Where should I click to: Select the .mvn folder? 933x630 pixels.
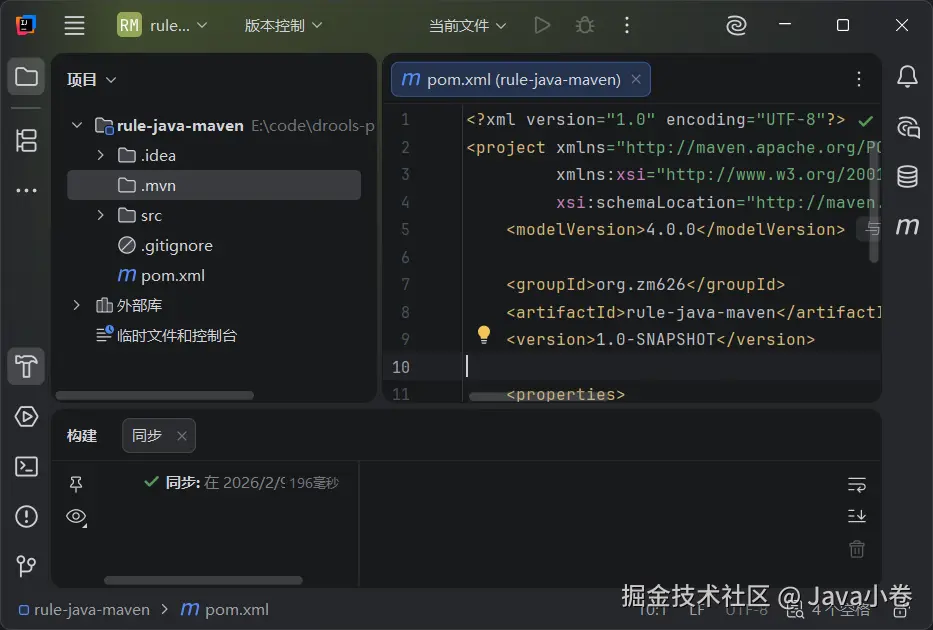coord(214,185)
